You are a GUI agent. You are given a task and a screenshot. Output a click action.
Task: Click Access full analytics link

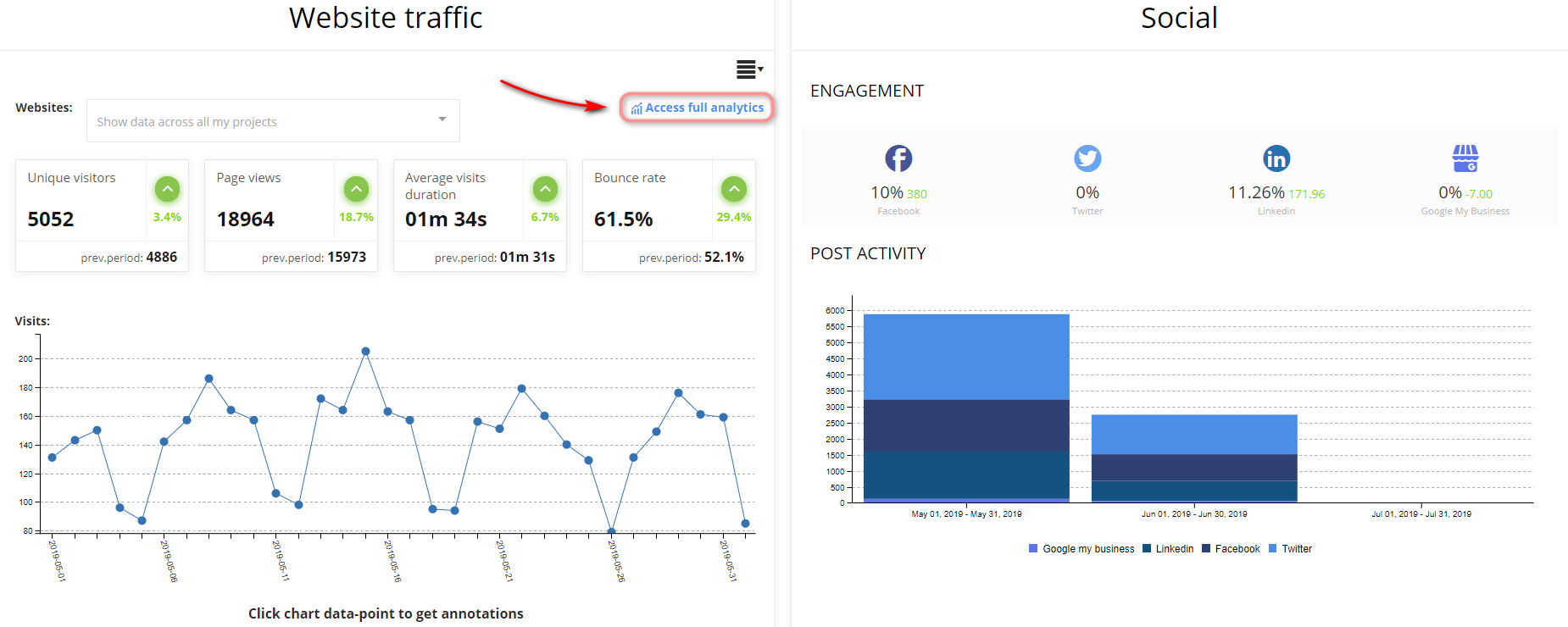697,108
